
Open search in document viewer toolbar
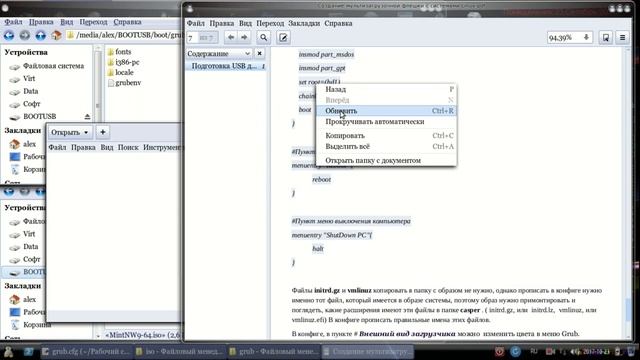click(264, 38)
